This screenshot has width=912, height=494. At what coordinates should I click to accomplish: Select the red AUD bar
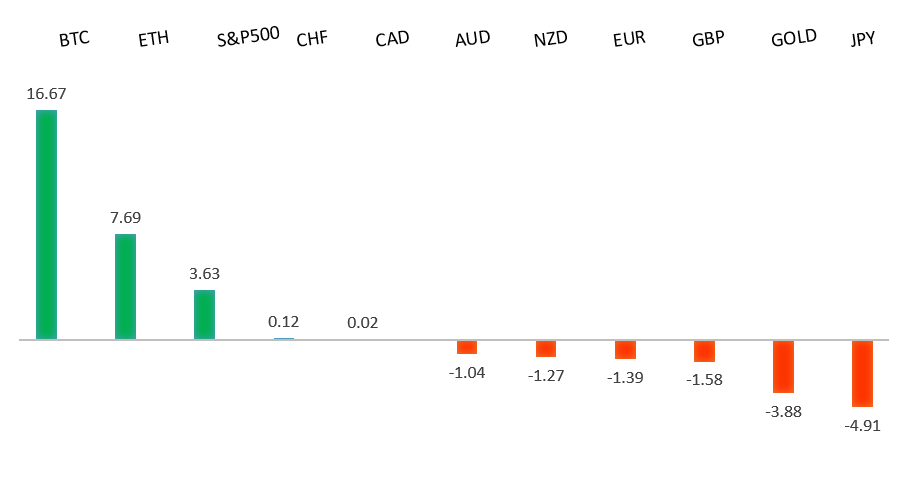point(467,347)
